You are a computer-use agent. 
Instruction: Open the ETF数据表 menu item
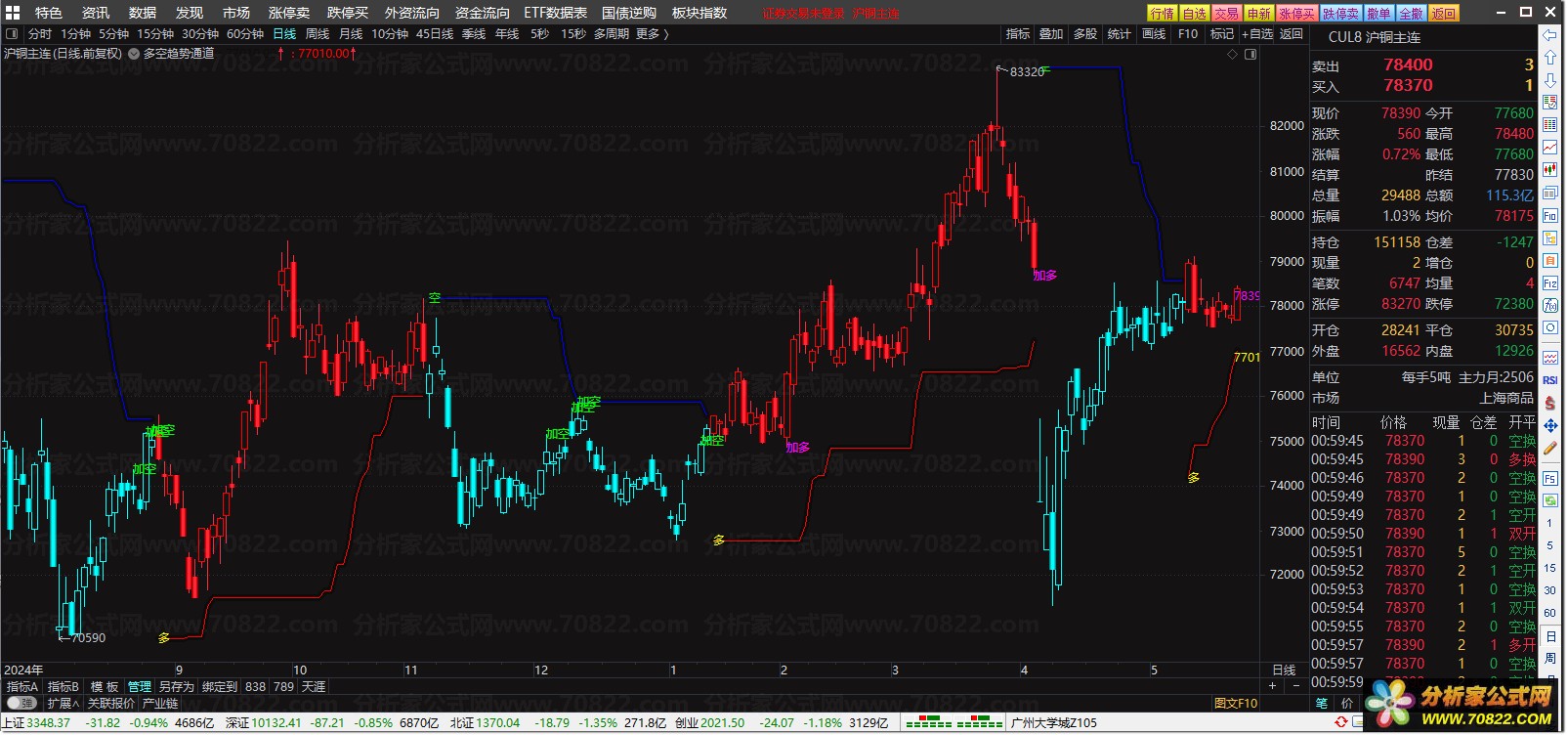(556, 13)
